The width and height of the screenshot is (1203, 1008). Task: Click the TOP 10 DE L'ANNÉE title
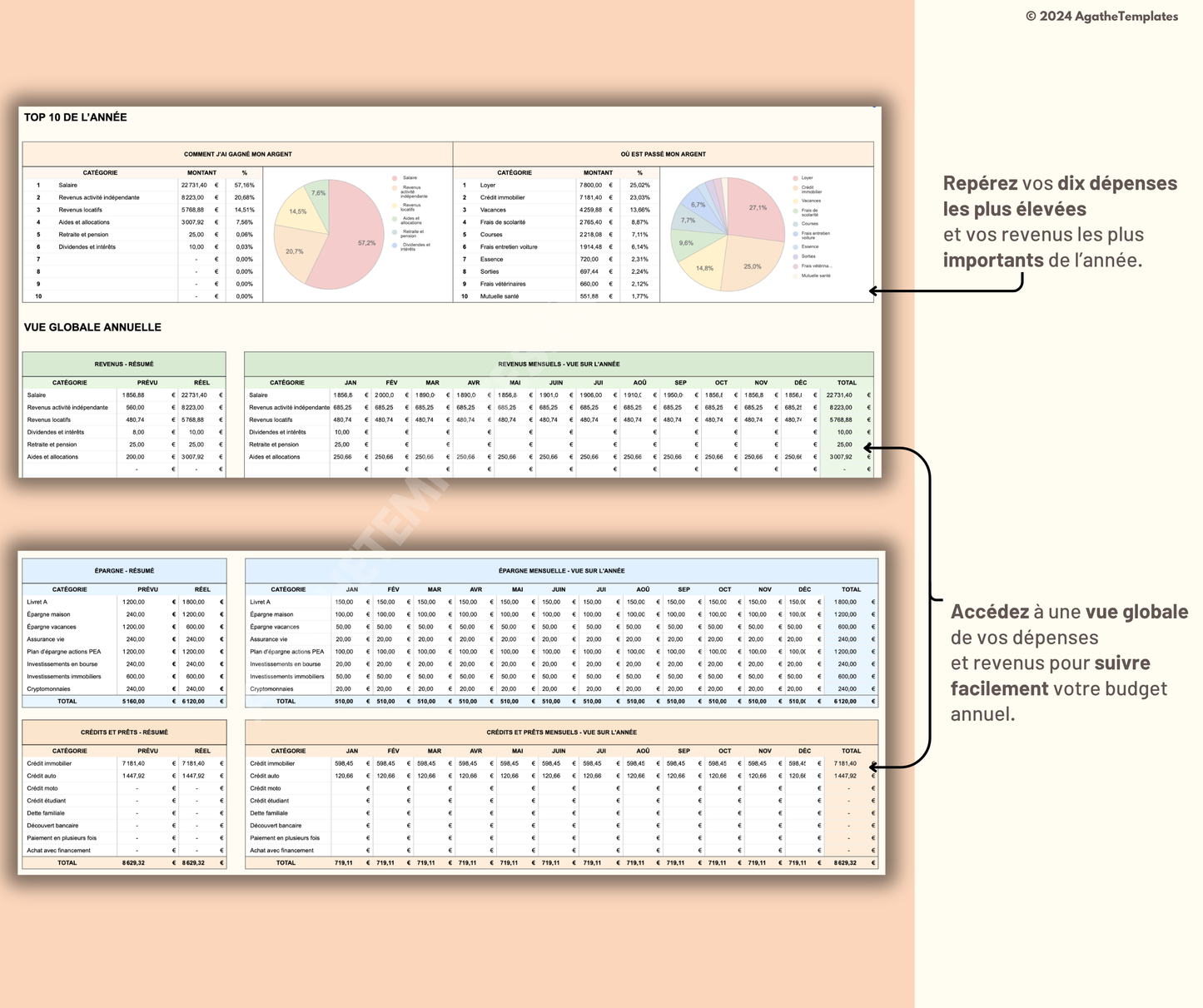75,117
